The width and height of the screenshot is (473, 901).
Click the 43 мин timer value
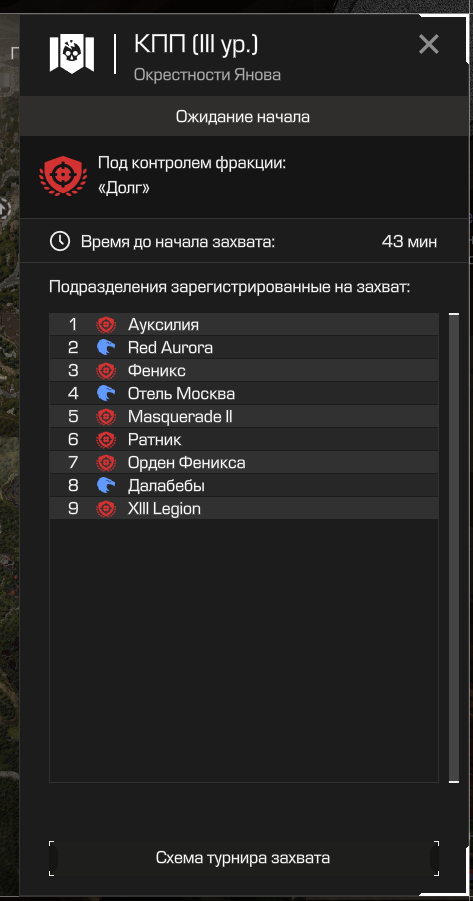[x=409, y=242]
